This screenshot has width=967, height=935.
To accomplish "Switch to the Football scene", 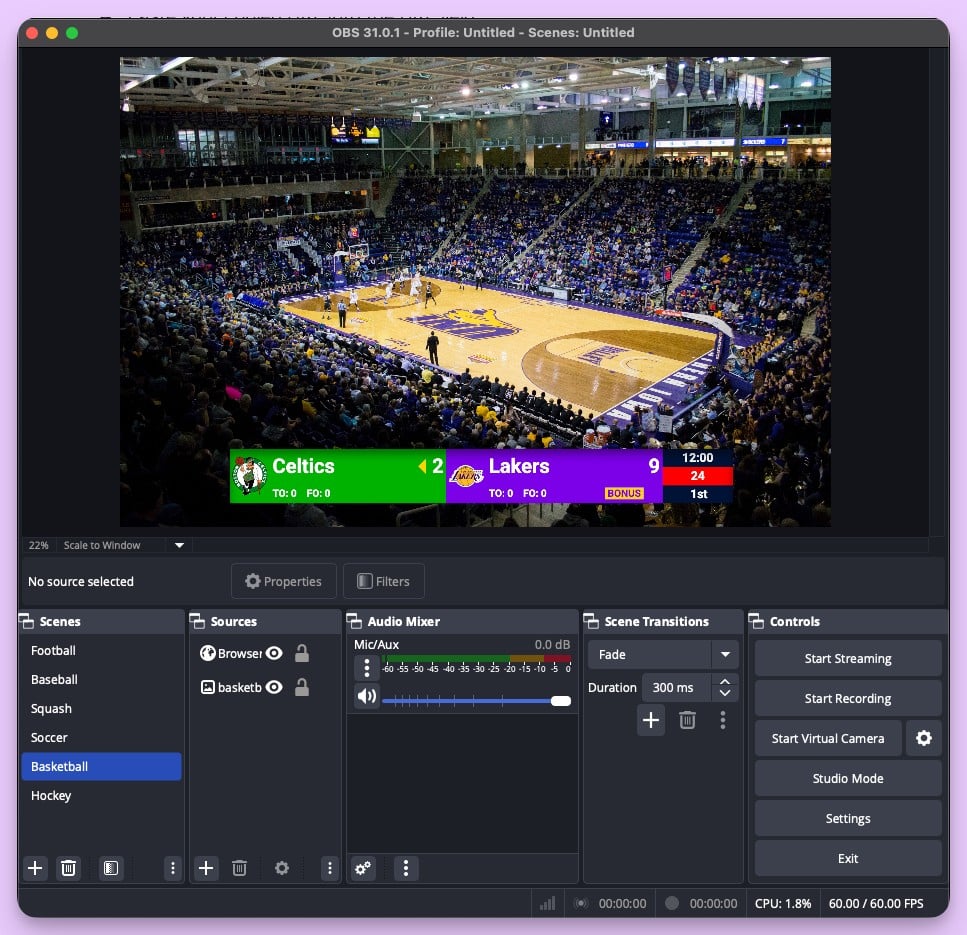I will pos(53,650).
